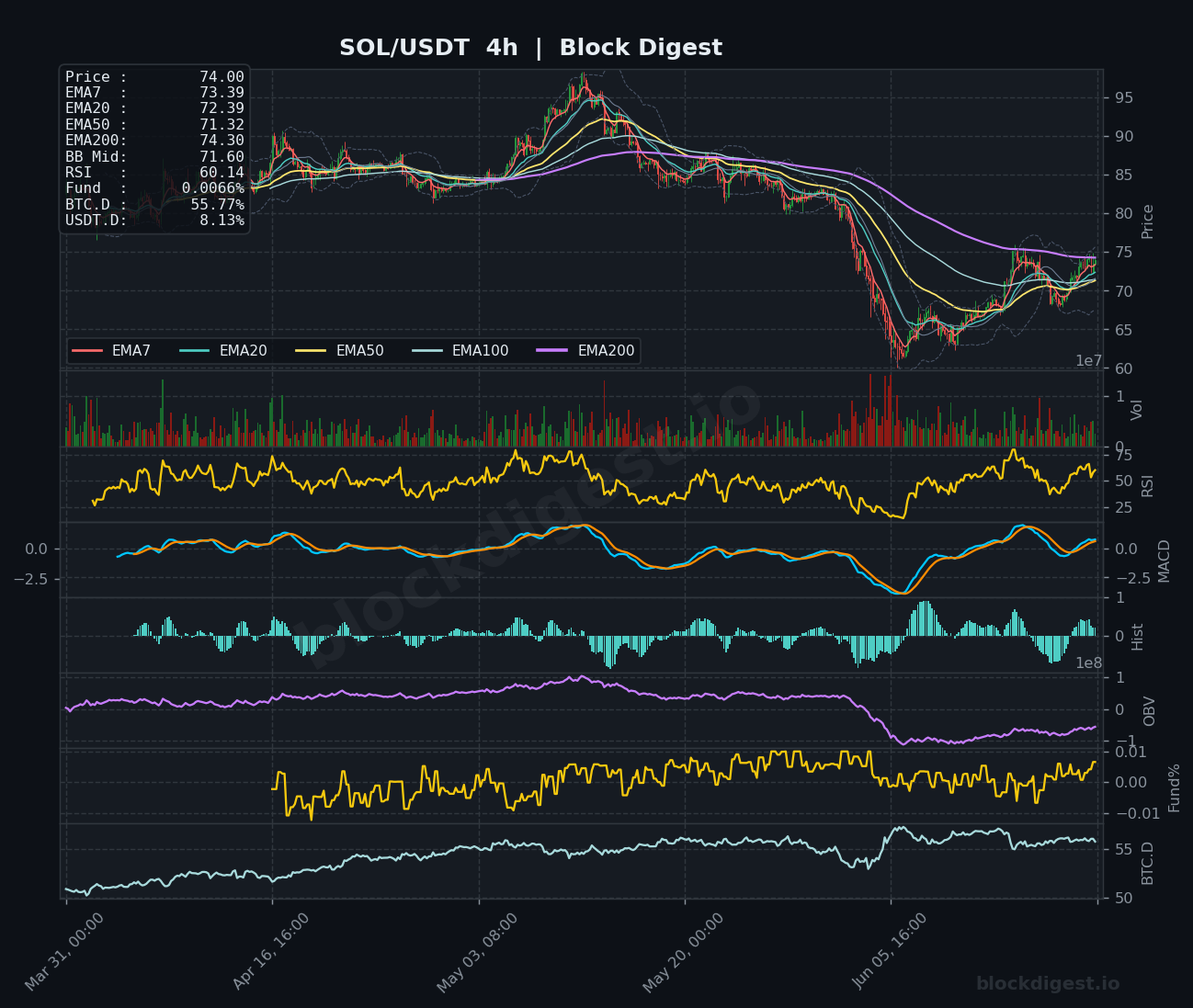
Task: Click the BTC.D axis label on right
Action: (1147, 863)
